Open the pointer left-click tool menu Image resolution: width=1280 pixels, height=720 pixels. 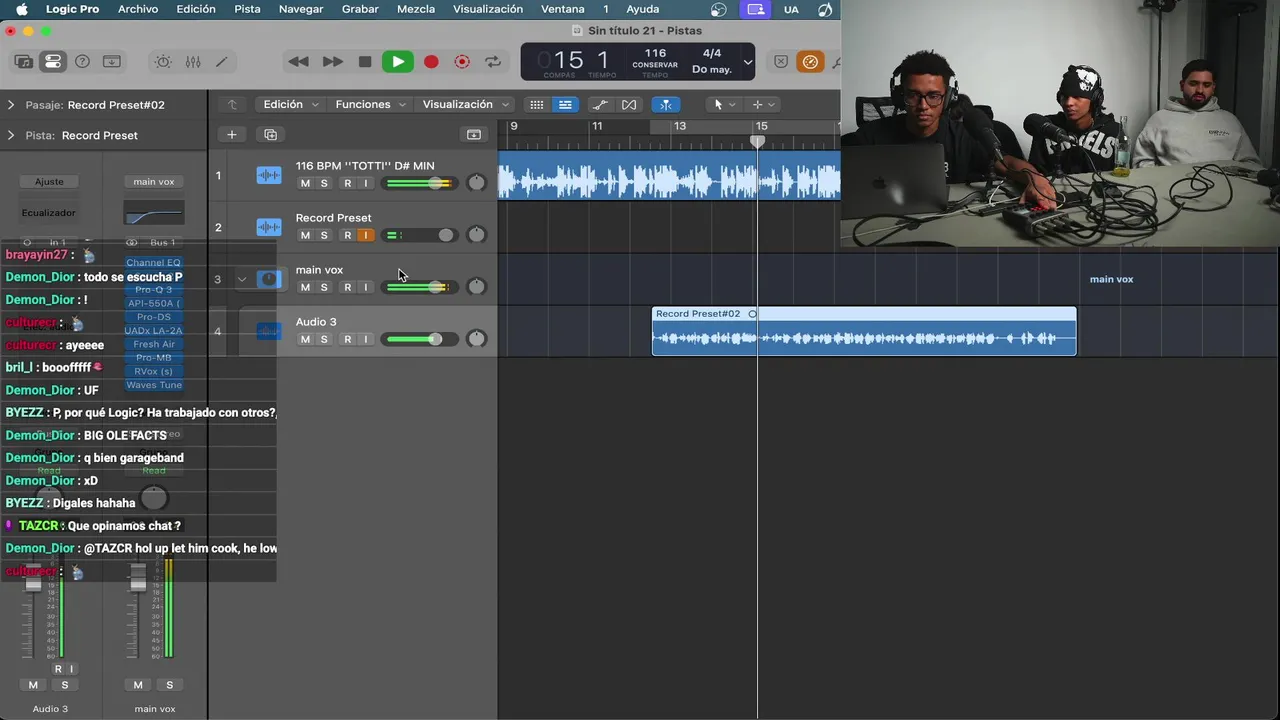[x=722, y=104]
